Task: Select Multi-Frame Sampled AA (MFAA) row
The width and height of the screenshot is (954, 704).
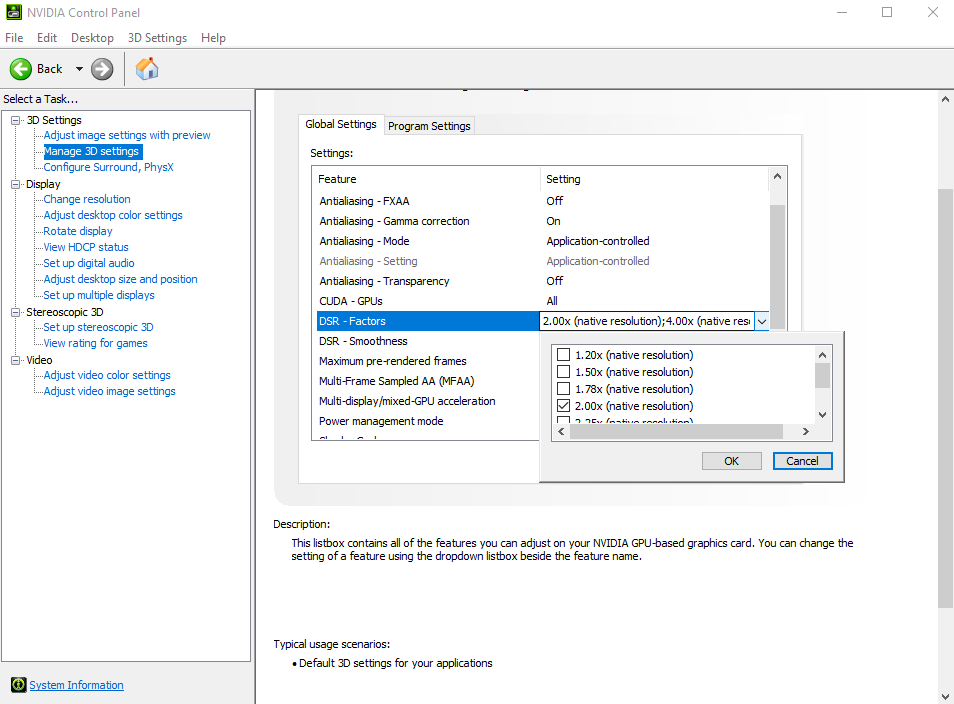Action: point(428,382)
